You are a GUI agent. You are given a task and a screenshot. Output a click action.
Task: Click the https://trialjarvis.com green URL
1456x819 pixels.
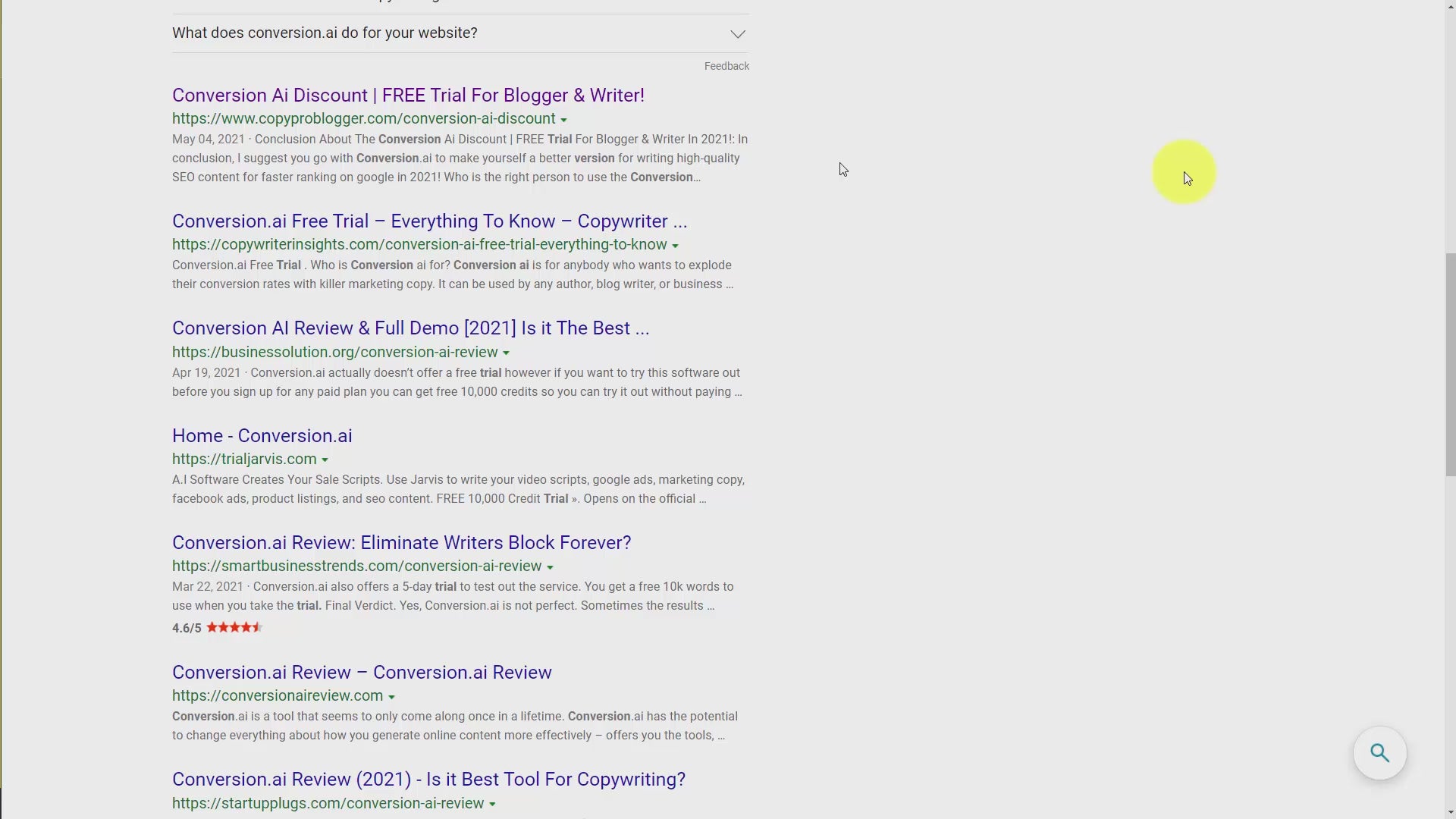click(x=244, y=460)
